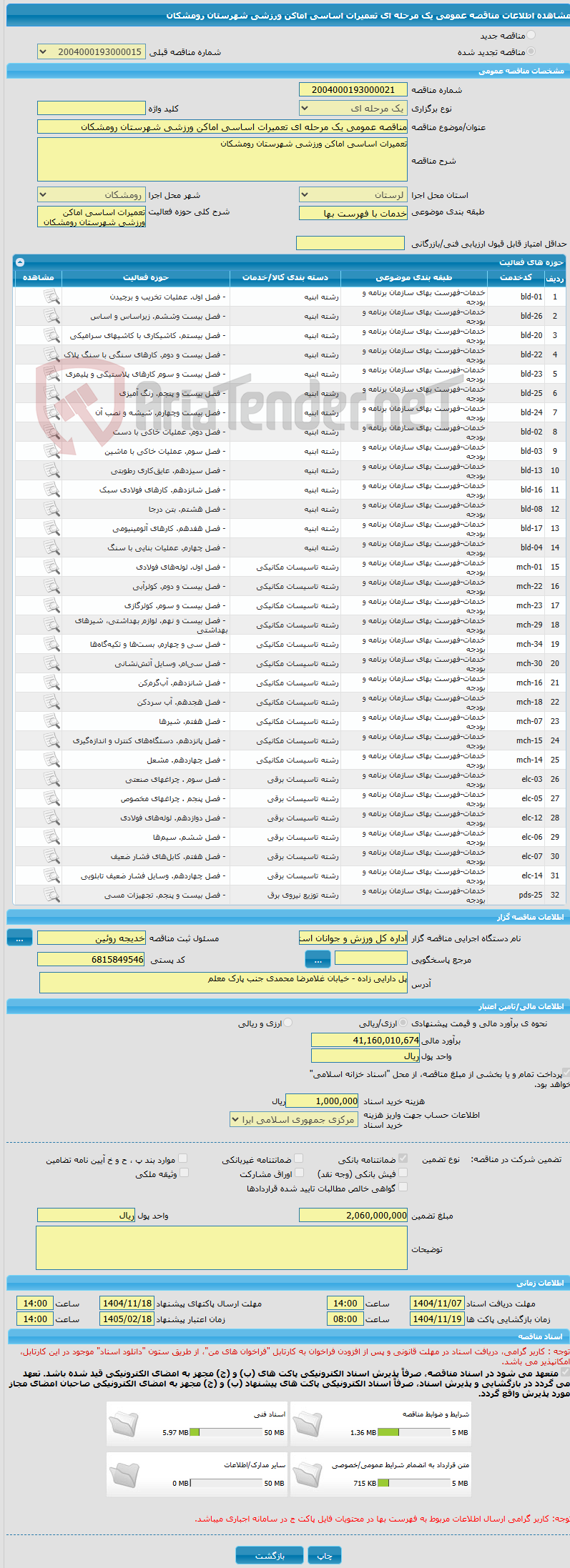Open the view icon for row pds-25
Screen dimensions: 570x1568
pos(51,895)
